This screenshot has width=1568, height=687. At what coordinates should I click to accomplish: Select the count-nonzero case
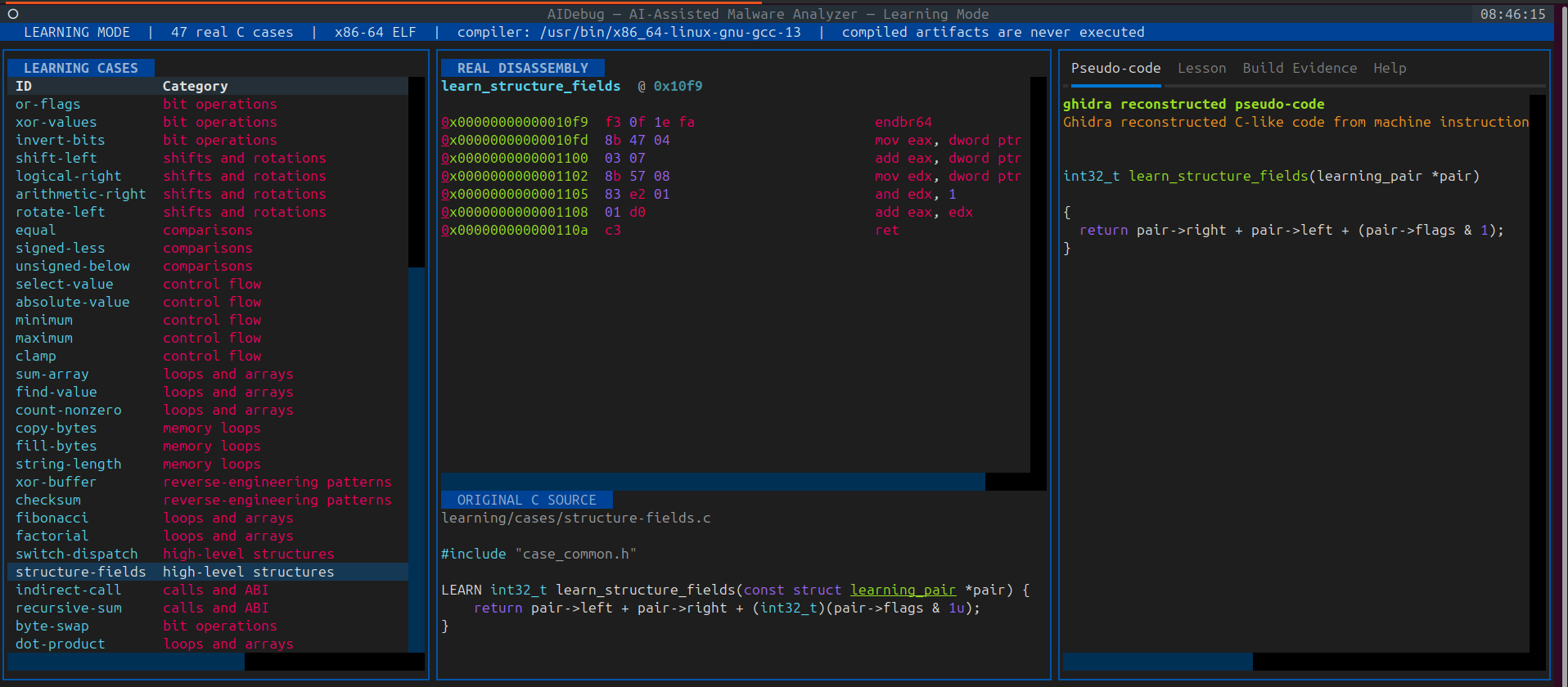pos(208,410)
